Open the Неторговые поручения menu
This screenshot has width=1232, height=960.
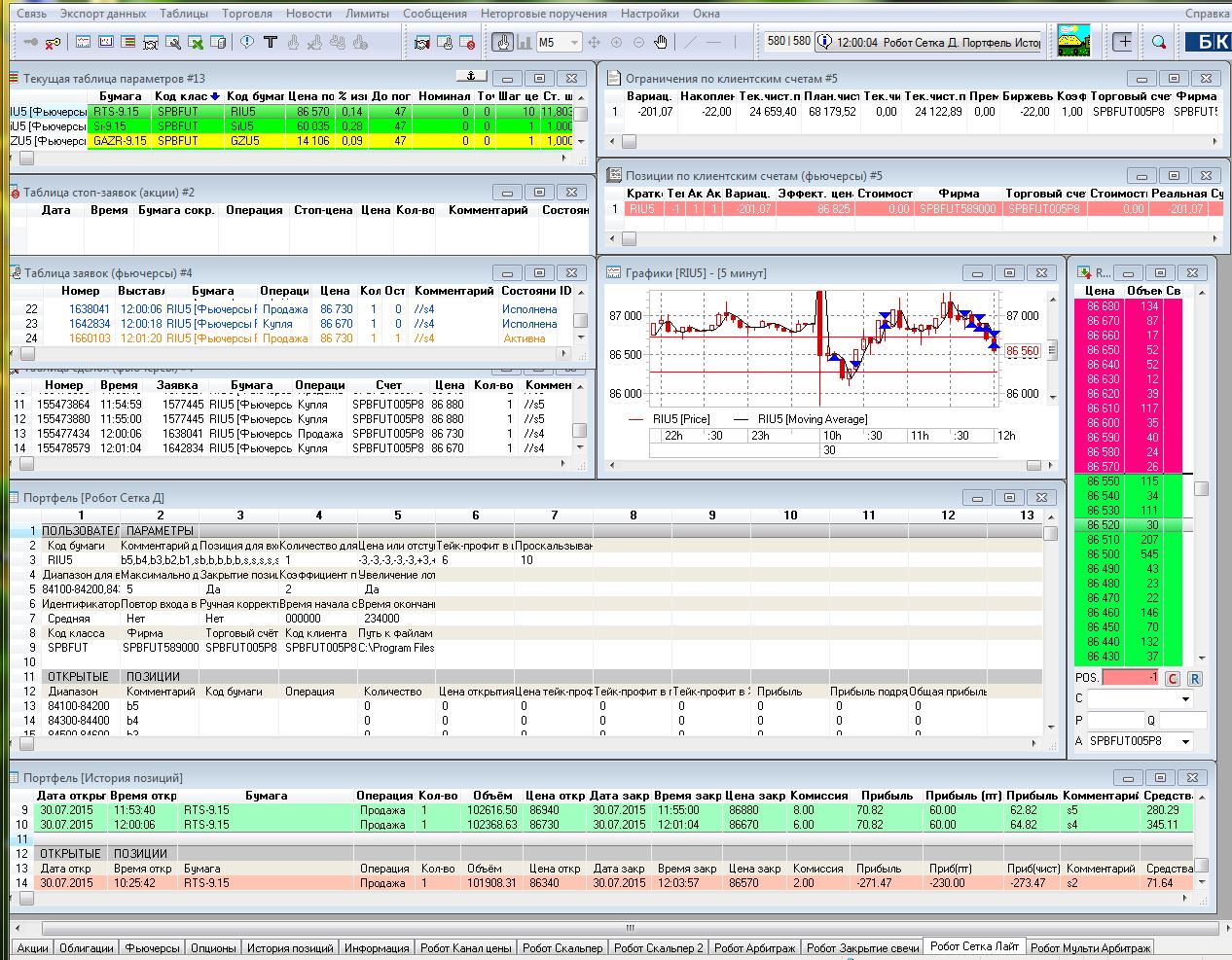[543, 14]
